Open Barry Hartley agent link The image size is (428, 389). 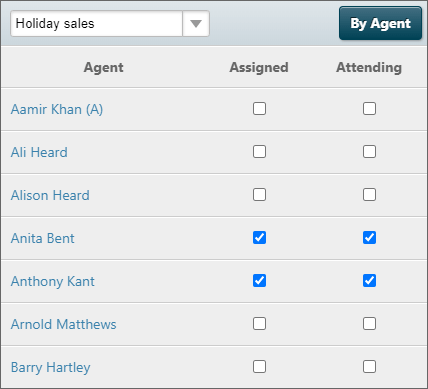50,367
